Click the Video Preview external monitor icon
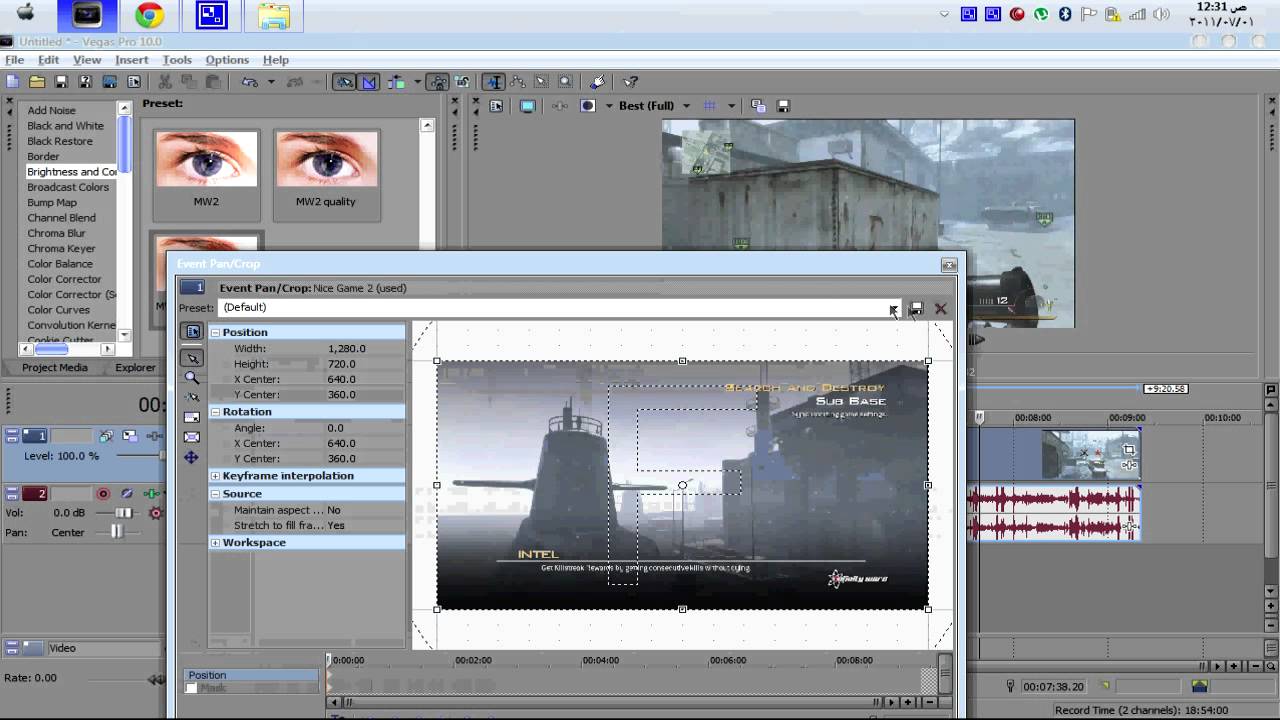This screenshot has height=720, width=1280. pos(527,106)
